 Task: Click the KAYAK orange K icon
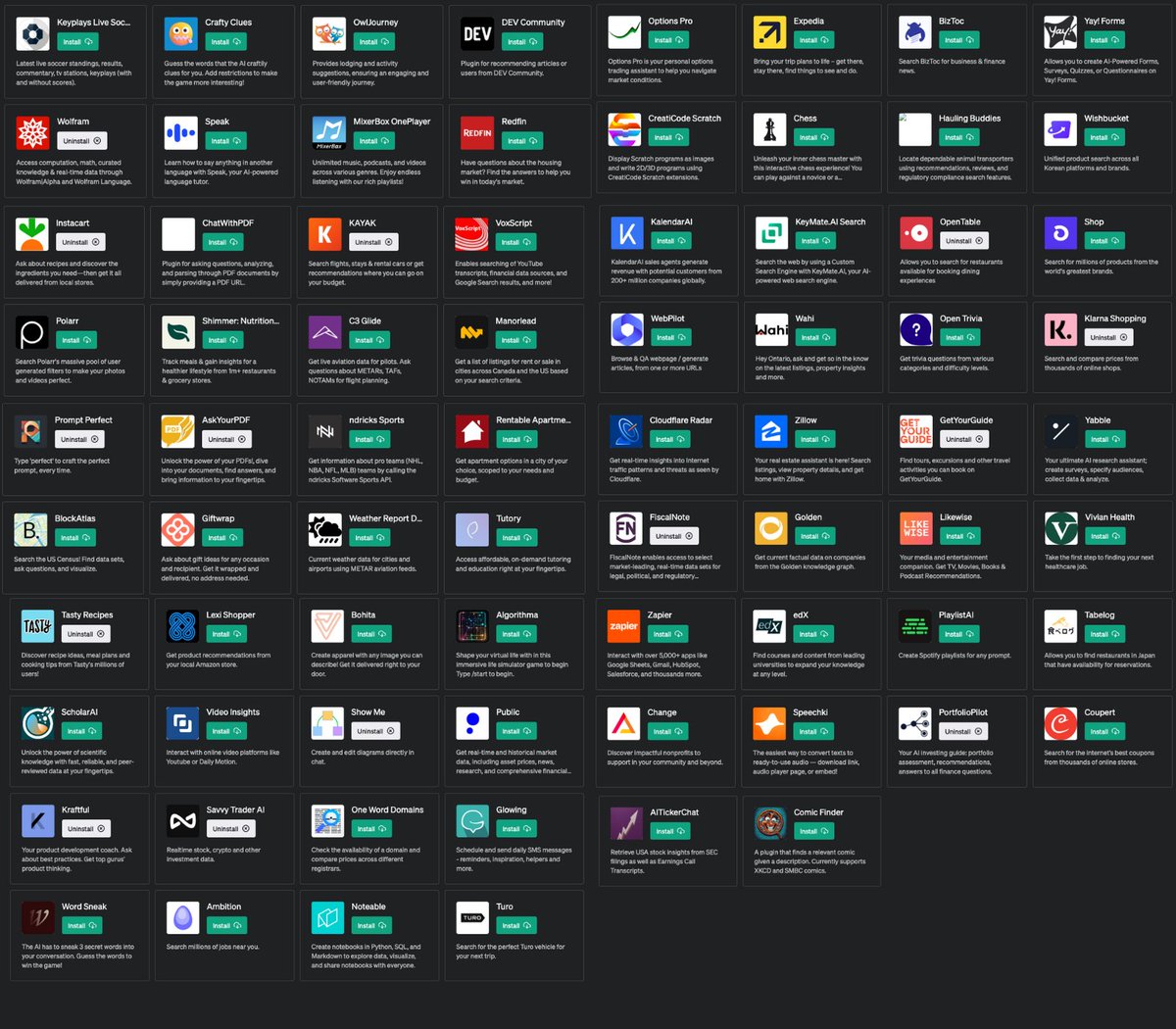325,234
